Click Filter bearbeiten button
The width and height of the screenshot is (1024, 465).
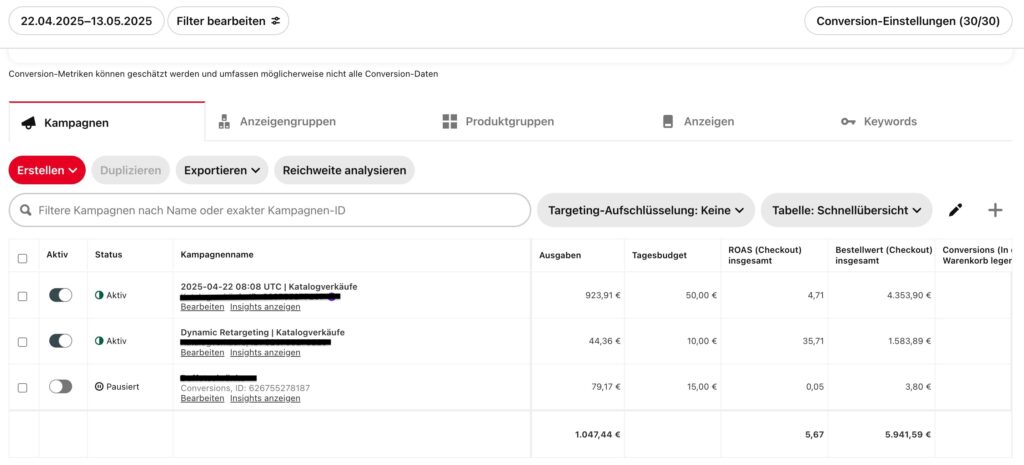tap(228, 21)
